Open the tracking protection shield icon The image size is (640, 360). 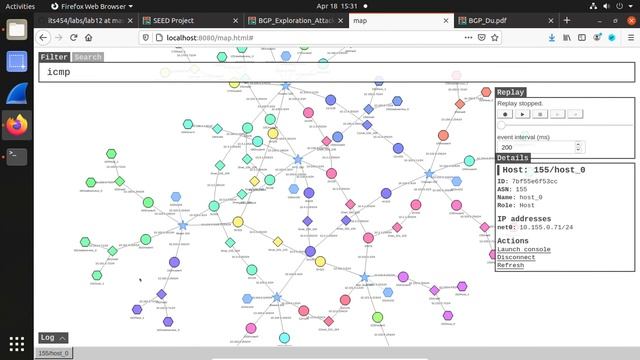point(145,38)
